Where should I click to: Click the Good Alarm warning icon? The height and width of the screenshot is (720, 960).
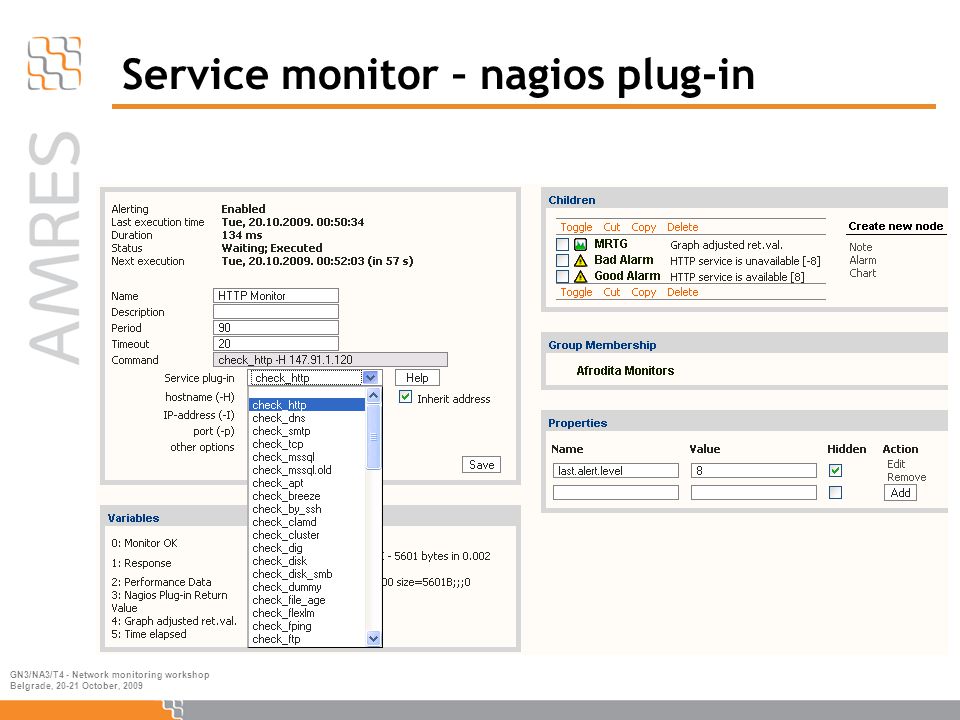coord(580,277)
